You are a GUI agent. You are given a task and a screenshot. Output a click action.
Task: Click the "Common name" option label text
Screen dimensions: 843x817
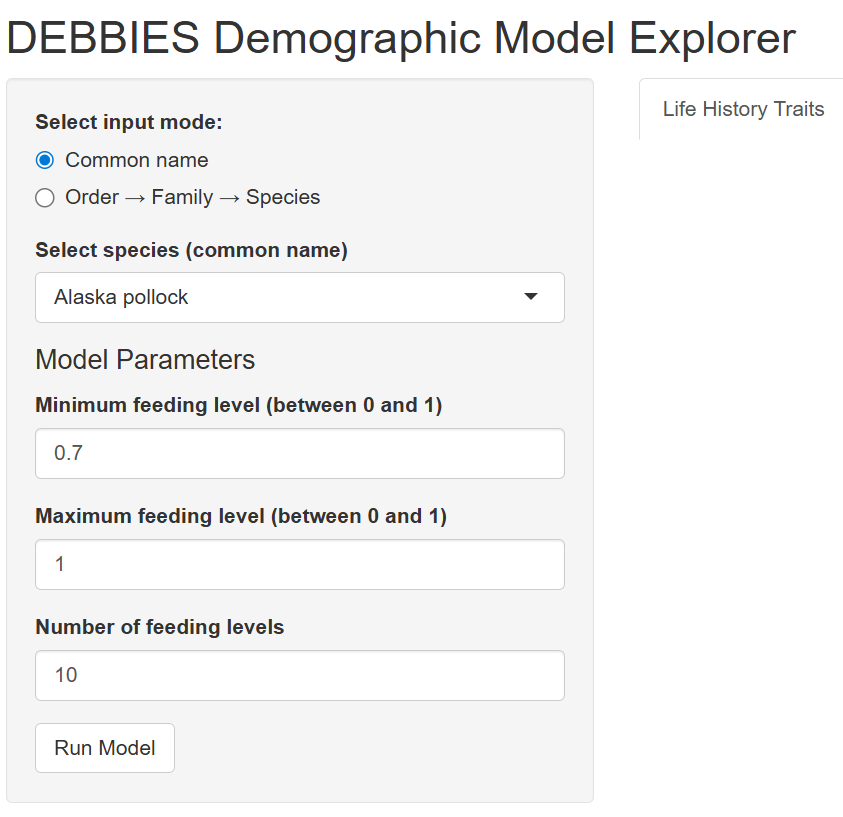point(137,160)
